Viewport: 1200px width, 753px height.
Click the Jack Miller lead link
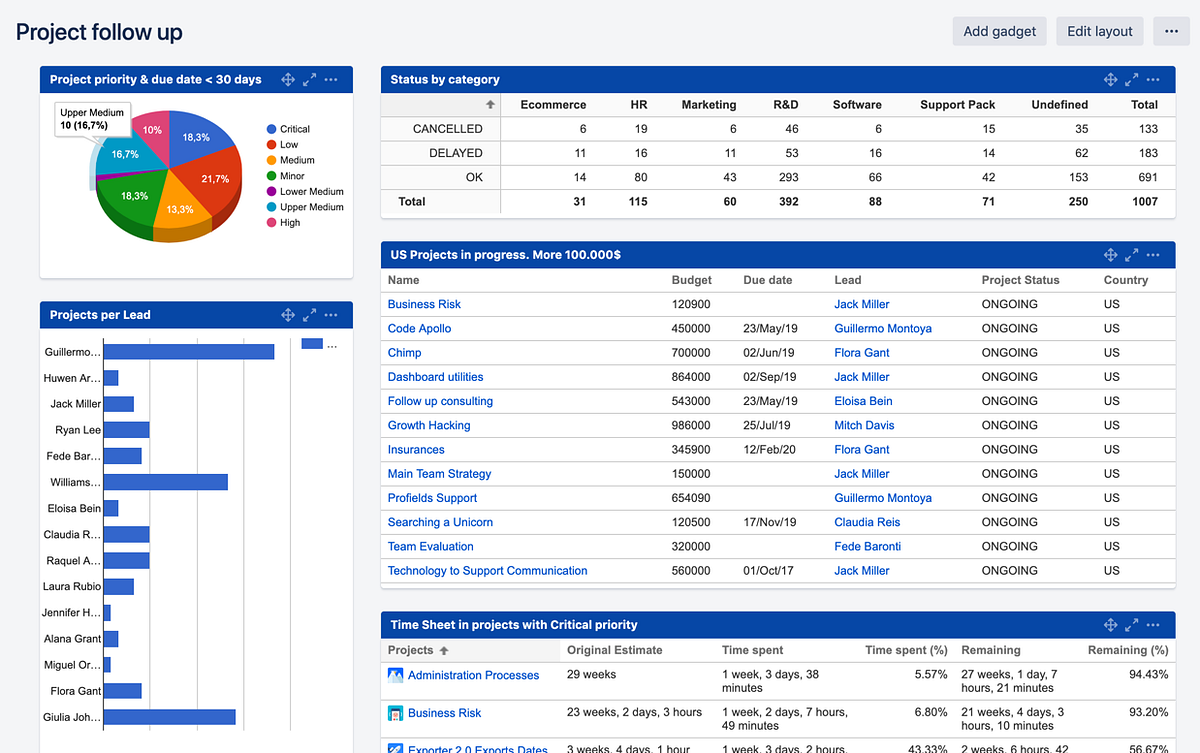[x=861, y=304]
